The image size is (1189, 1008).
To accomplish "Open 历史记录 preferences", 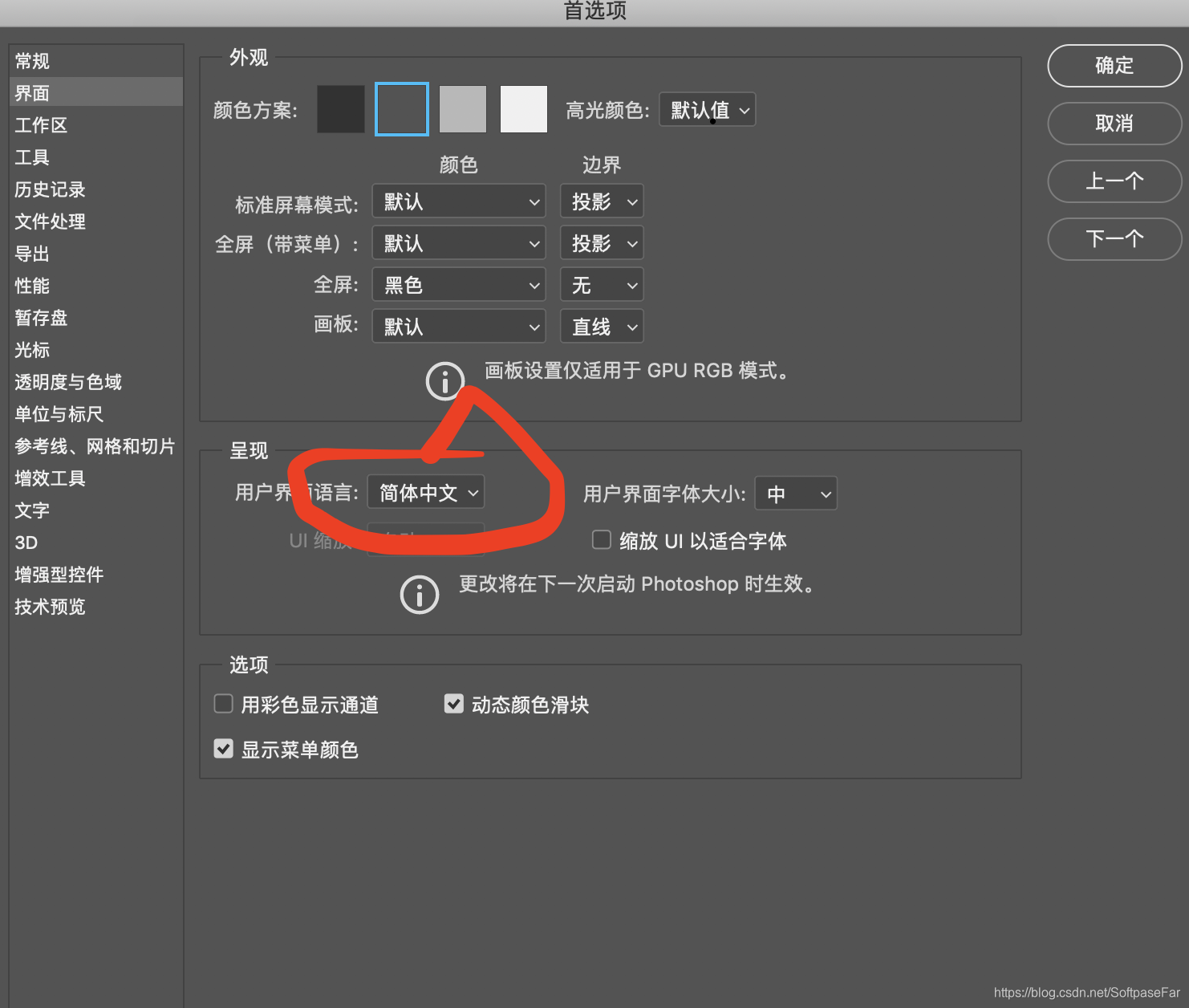I will (96, 189).
